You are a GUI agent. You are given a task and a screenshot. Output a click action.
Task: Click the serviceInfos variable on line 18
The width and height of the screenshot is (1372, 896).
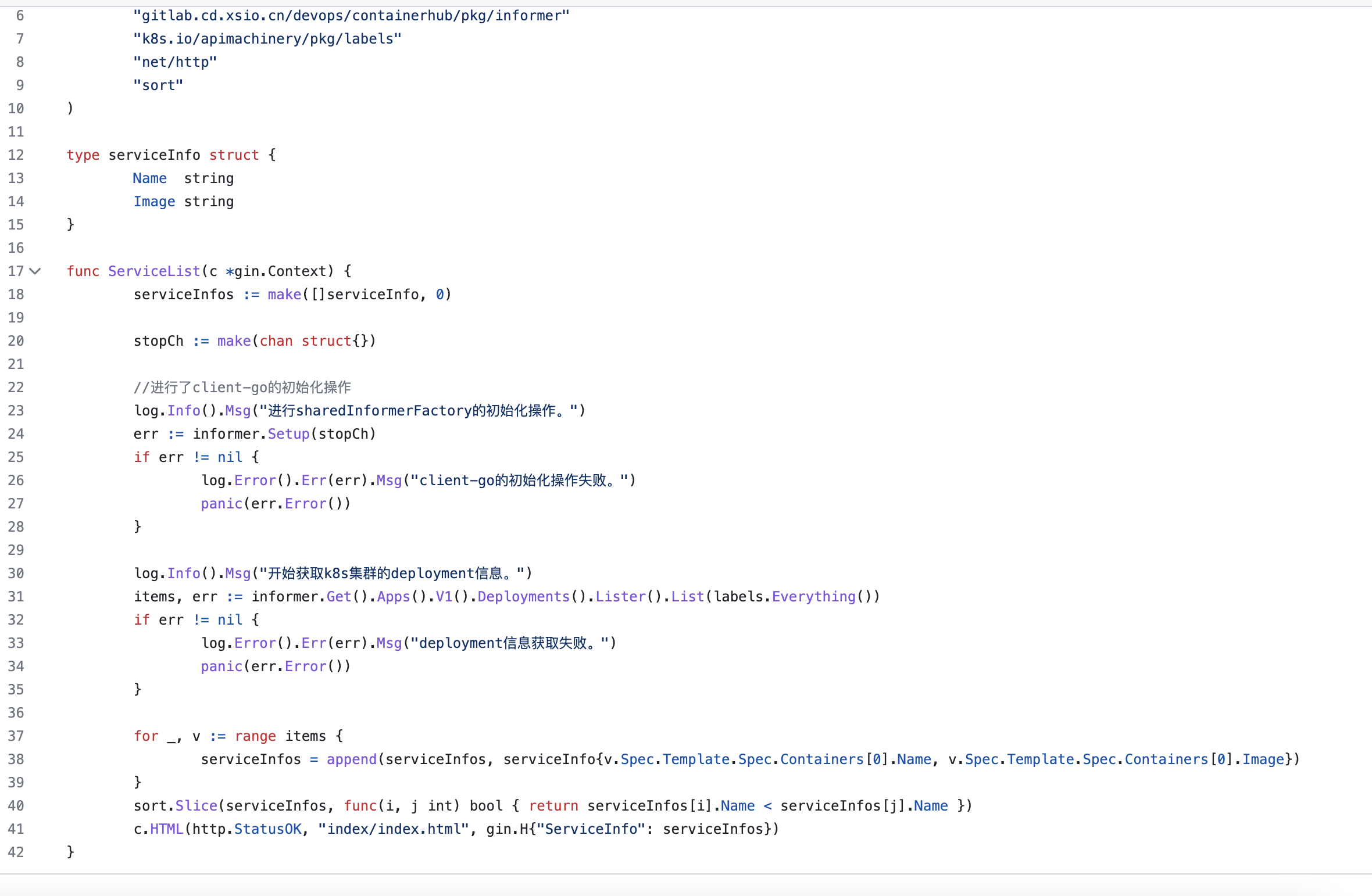point(184,295)
